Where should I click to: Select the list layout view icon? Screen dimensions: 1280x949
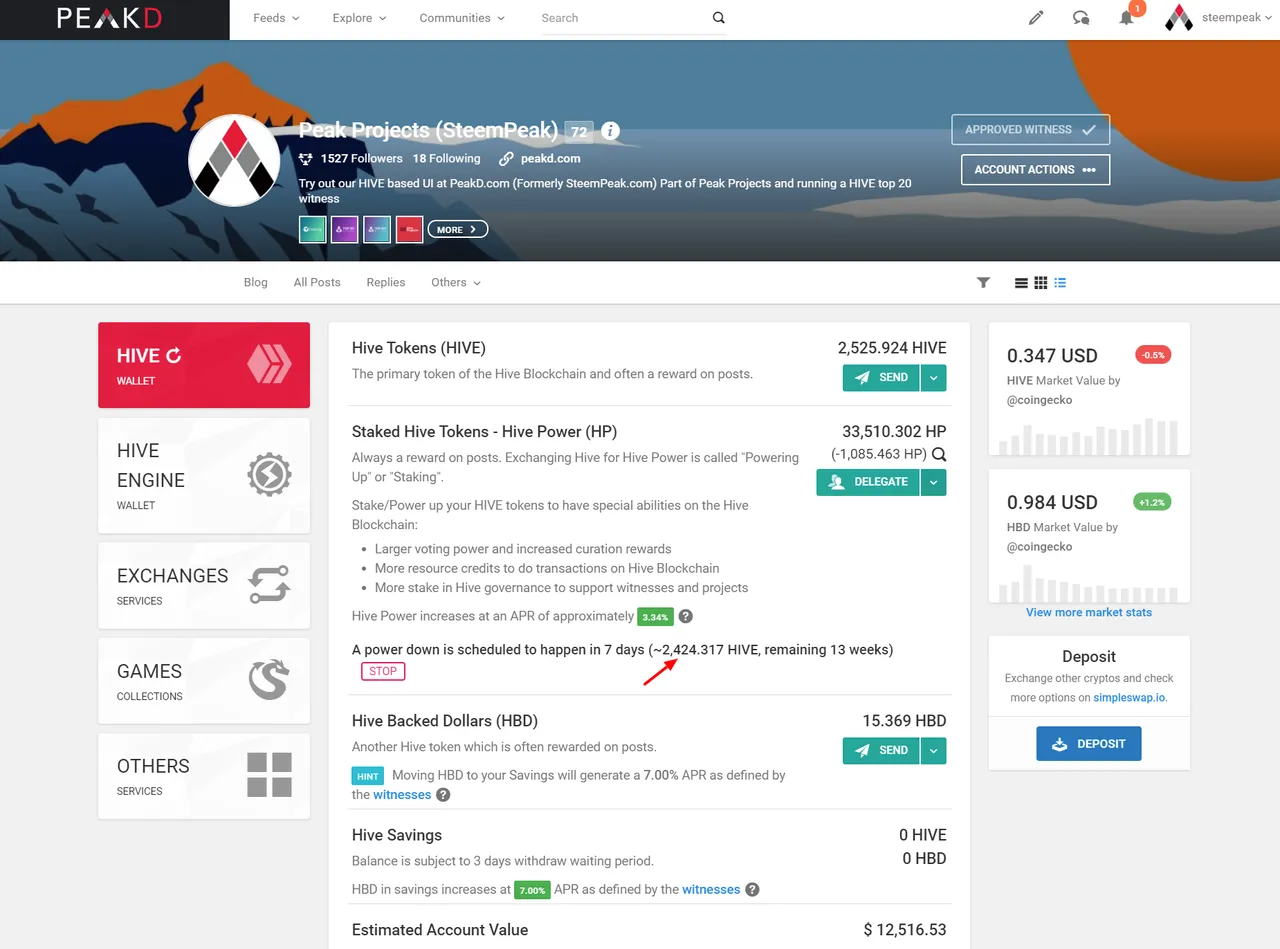pyautogui.click(x=1021, y=283)
